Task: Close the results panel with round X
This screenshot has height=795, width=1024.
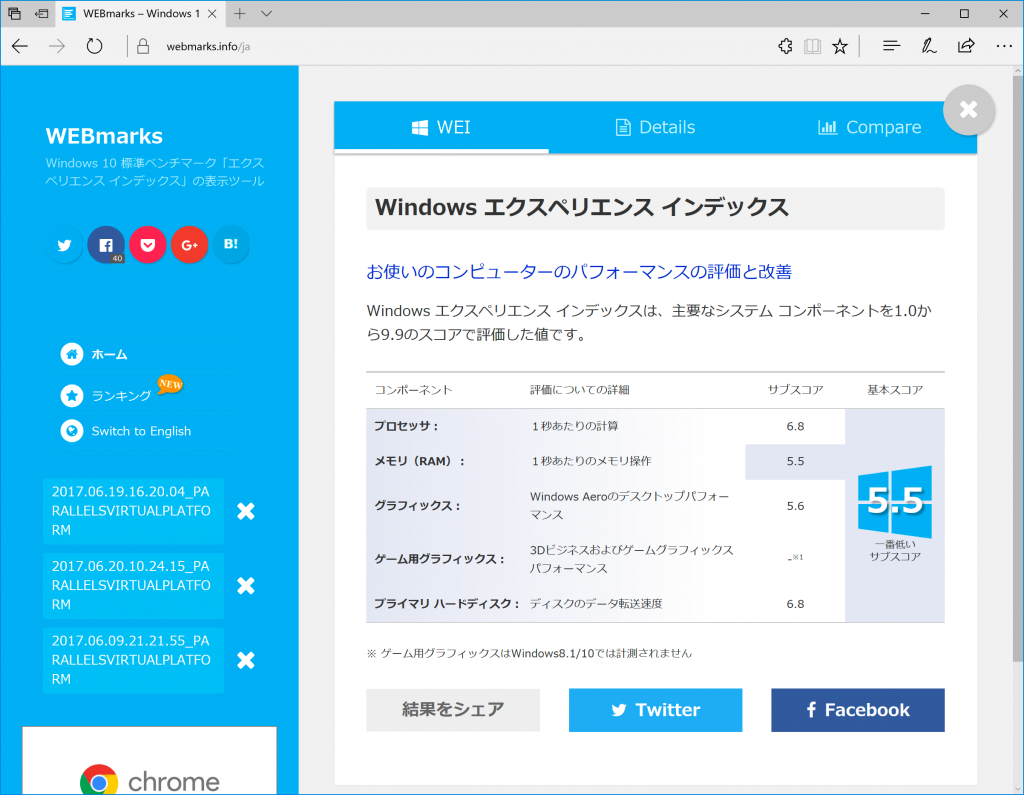Action: coord(968,110)
